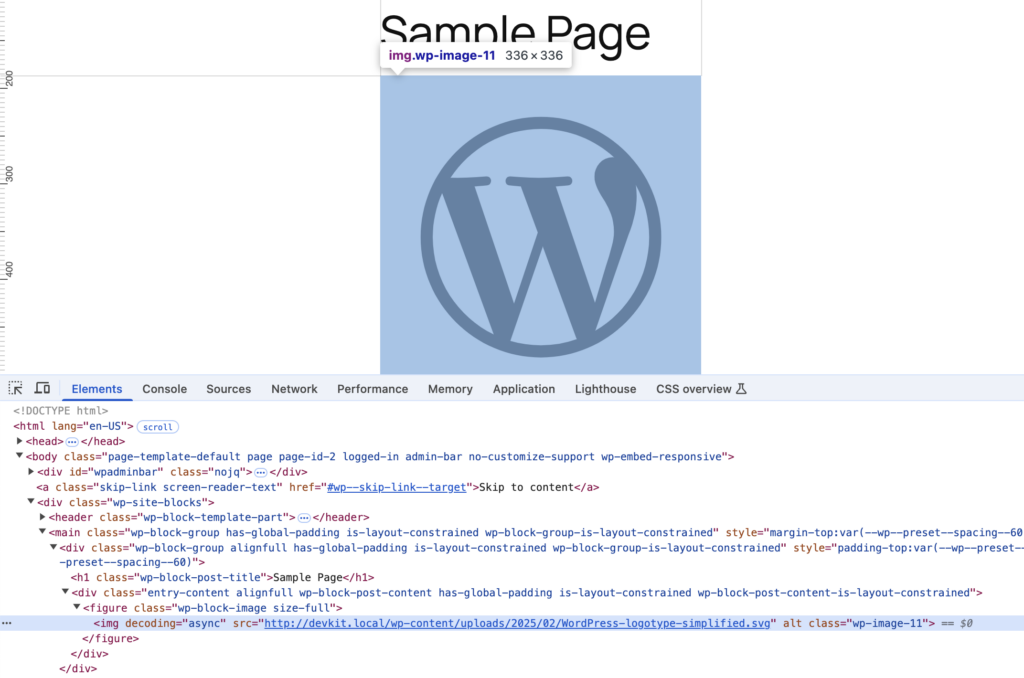Open the Application tab

(524, 389)
